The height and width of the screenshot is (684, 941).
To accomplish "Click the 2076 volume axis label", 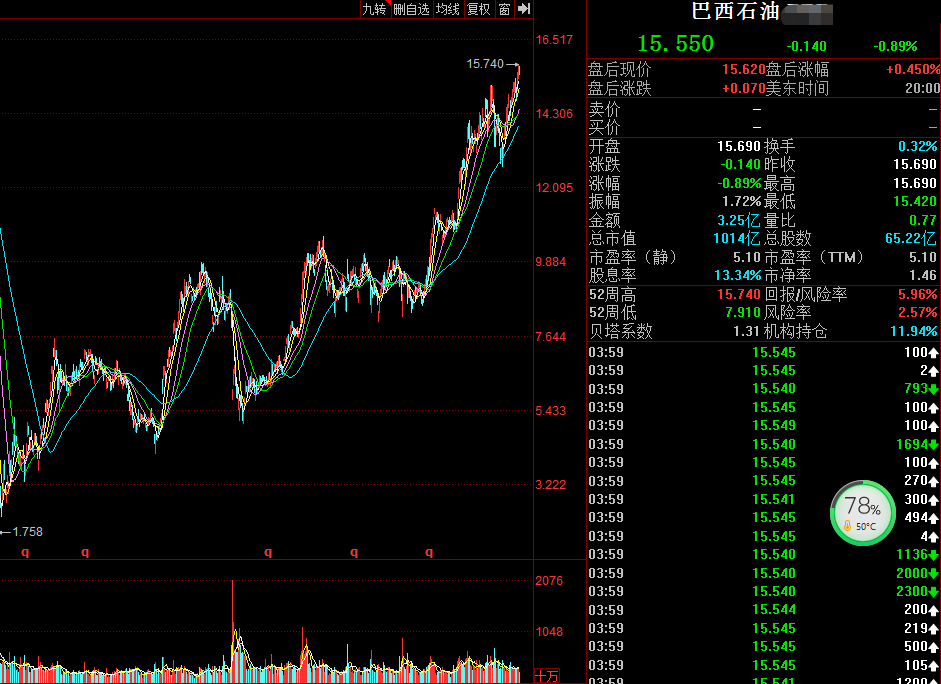I will click(549, 581).
